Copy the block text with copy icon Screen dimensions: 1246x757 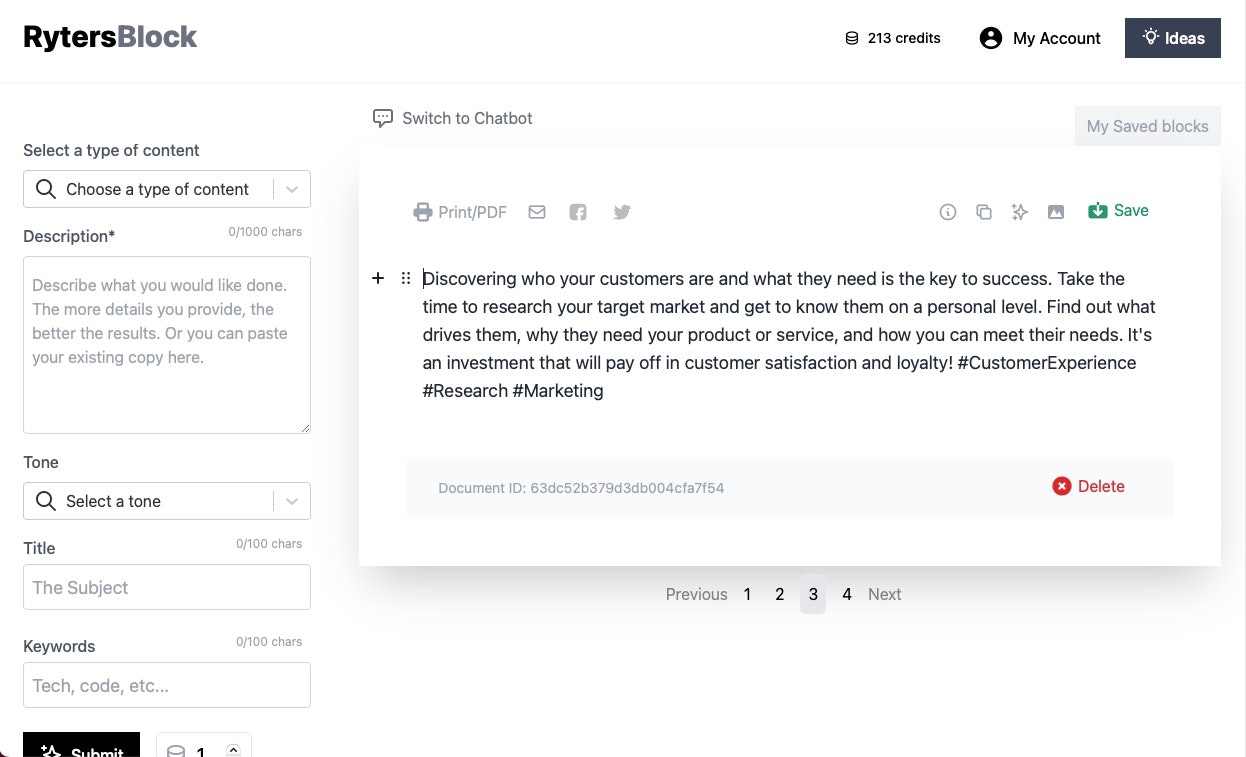(984, 212)
